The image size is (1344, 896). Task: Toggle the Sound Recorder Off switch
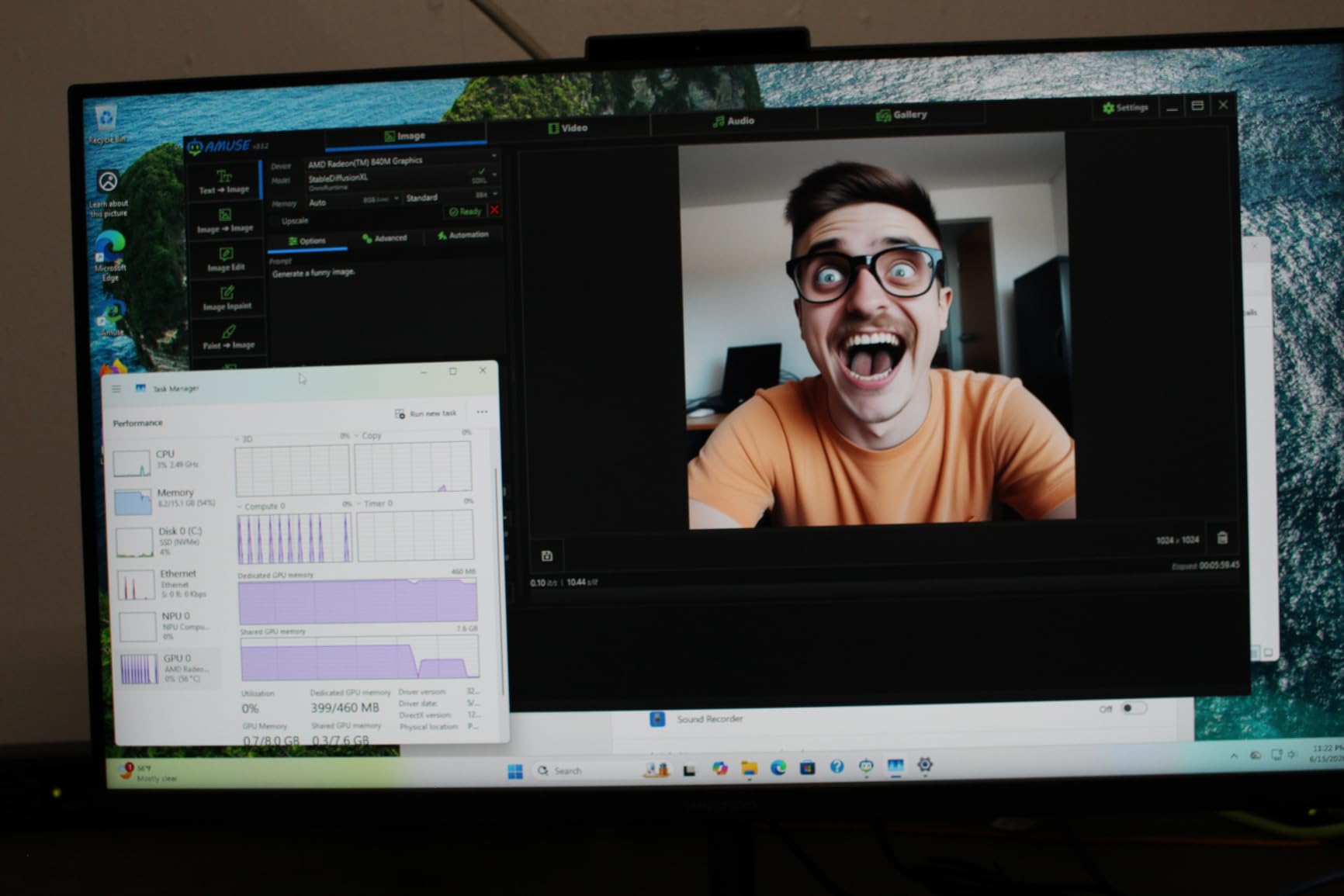pos(1133,708)
